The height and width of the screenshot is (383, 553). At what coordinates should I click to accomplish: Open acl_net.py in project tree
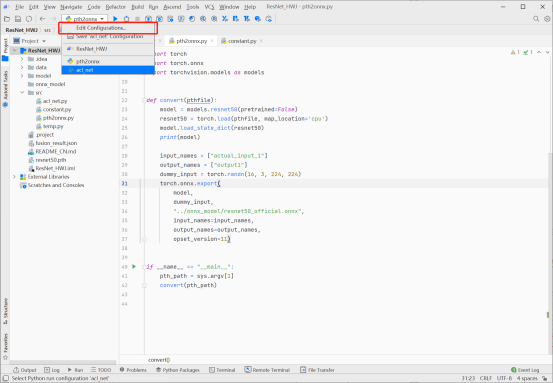(x=51, y=101)
